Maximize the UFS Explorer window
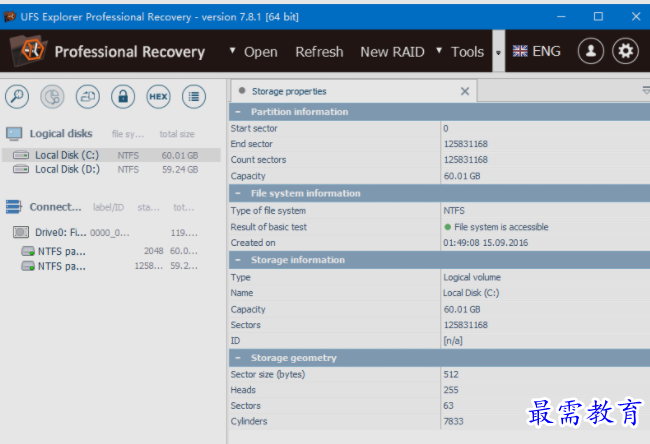The height and width of the screenshot is (444, 650). click(x=598, y=17)
